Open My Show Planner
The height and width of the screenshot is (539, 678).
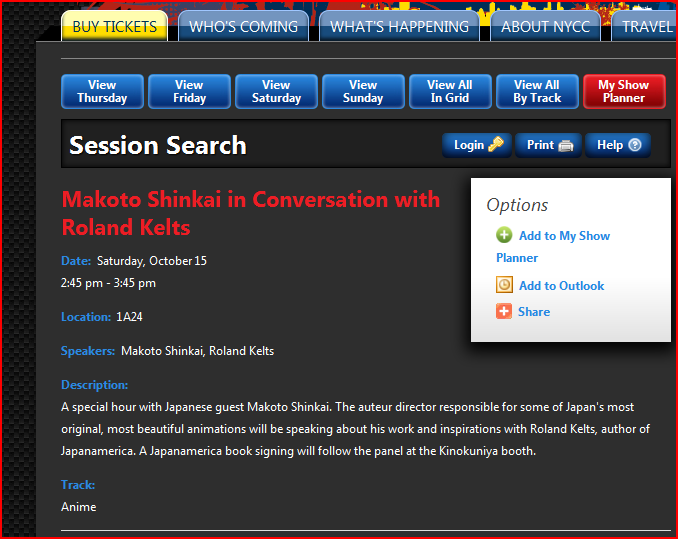click(x=624, y=92)
